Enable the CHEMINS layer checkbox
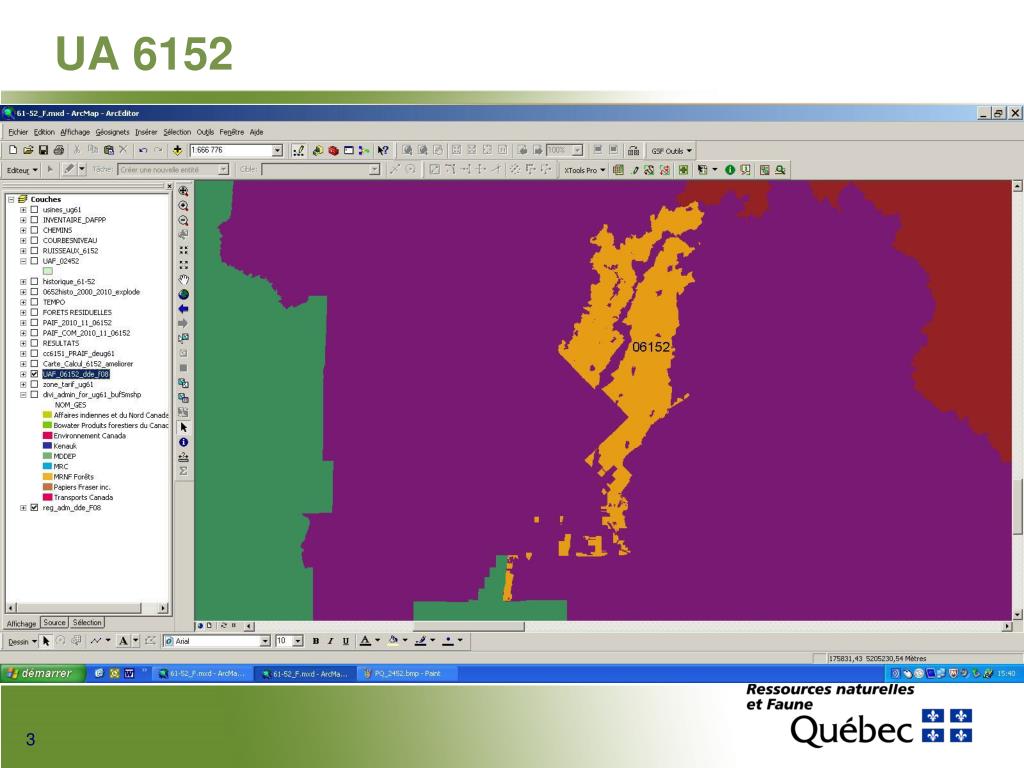This screenshot has width=1024, height=768. click(x=35, y=230)
